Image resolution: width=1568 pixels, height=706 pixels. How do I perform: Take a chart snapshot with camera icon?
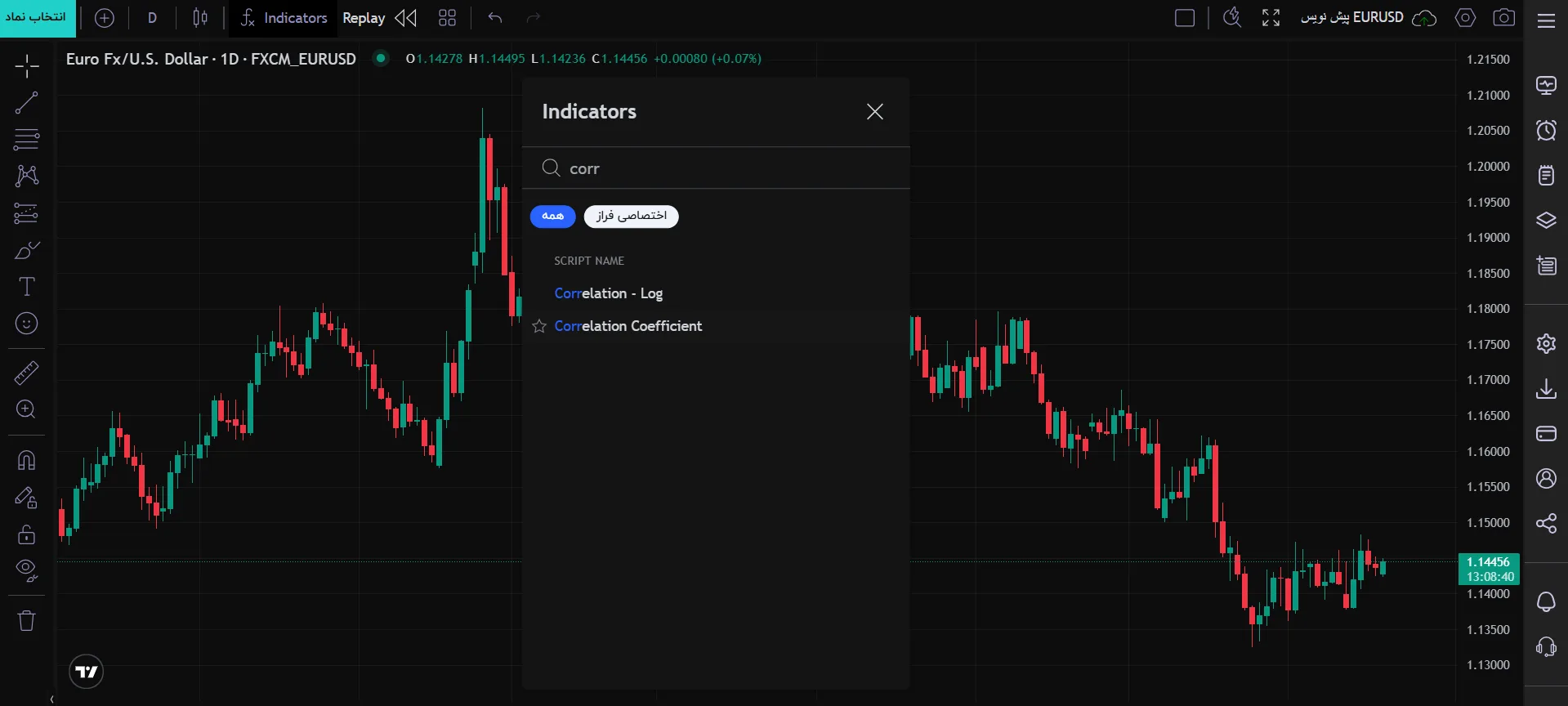1503,18
